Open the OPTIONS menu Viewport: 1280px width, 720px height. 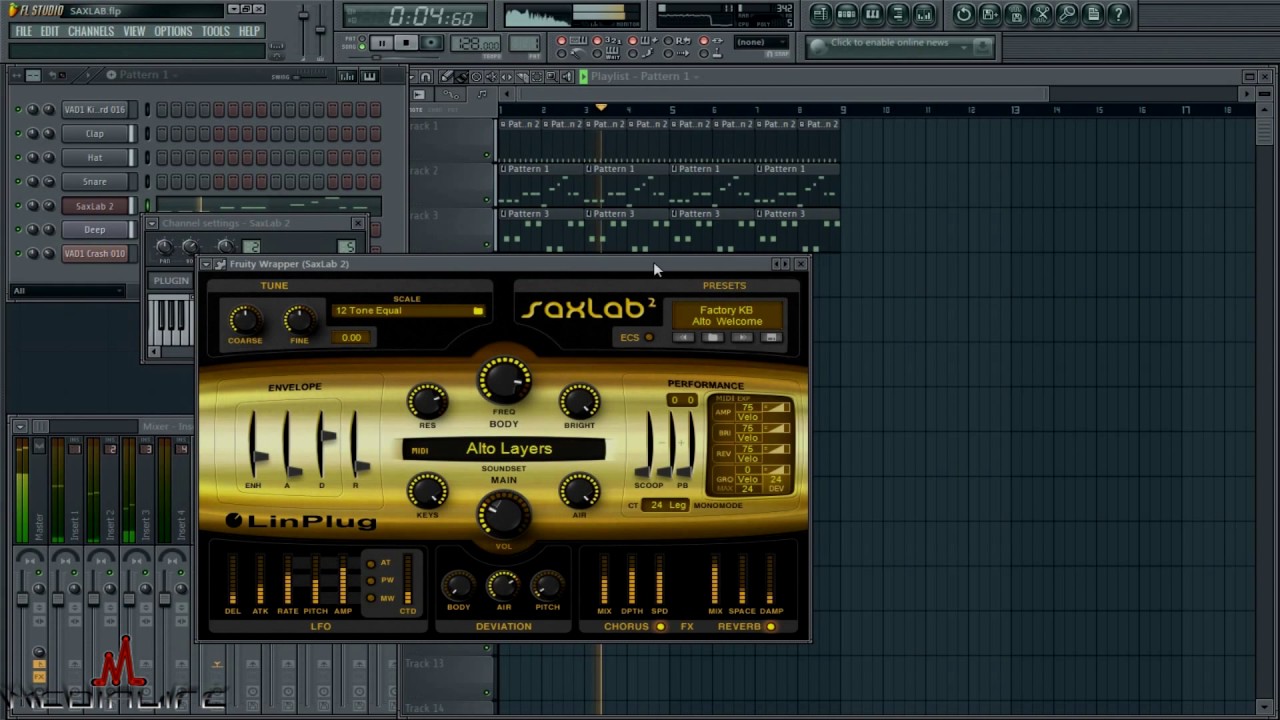pyautogui.click(x=173, y=31)
